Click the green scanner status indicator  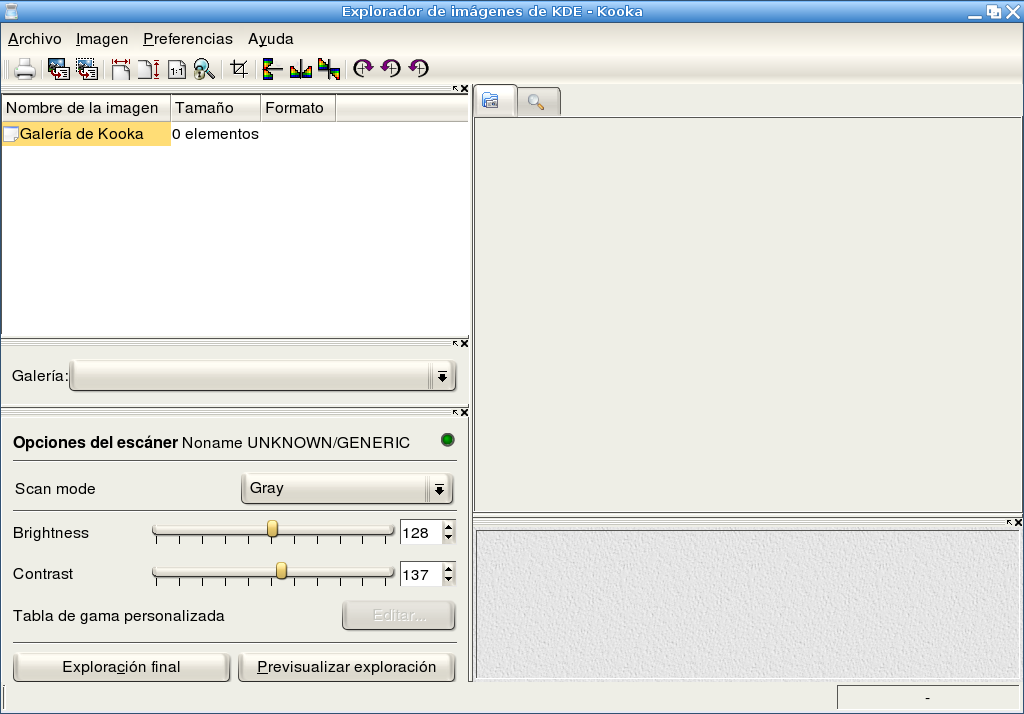tap(447, 440)
